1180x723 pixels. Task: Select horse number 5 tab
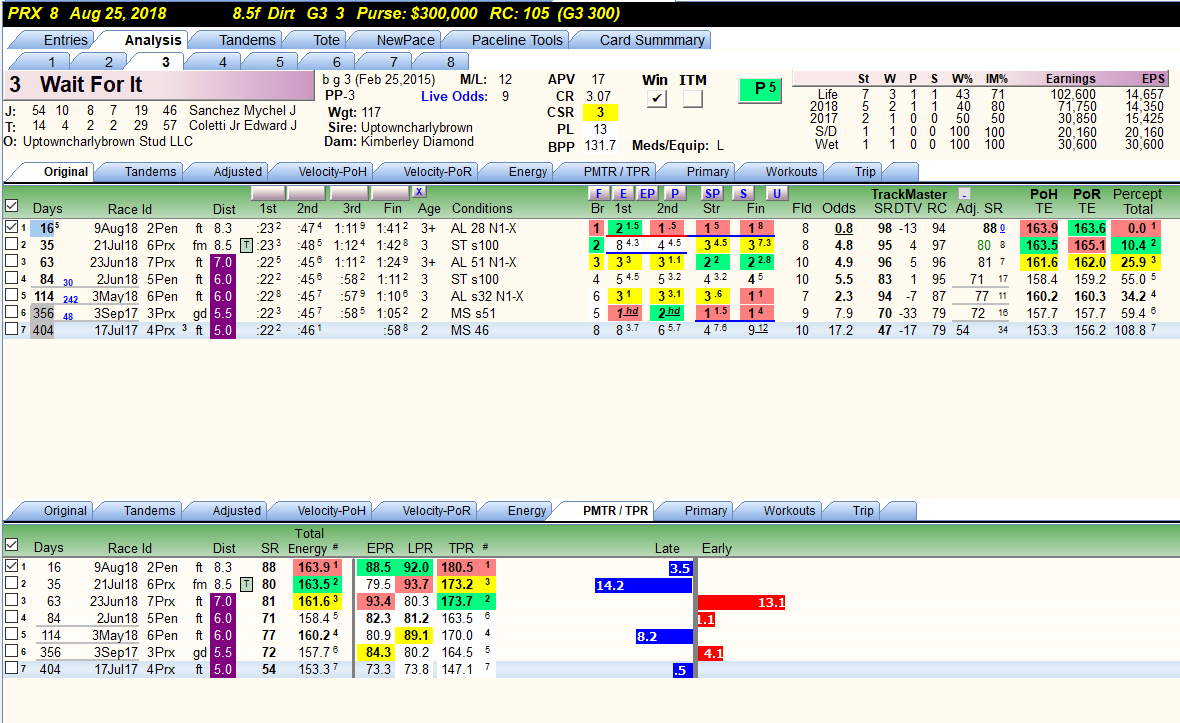pos(279,62)
